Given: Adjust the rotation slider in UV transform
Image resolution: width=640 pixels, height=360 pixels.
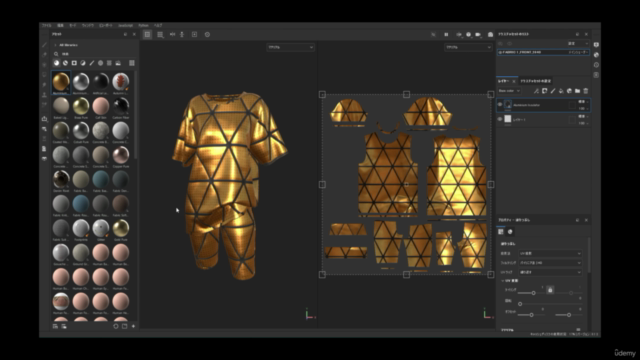Looking at the screenshot, I should [520, 304].
